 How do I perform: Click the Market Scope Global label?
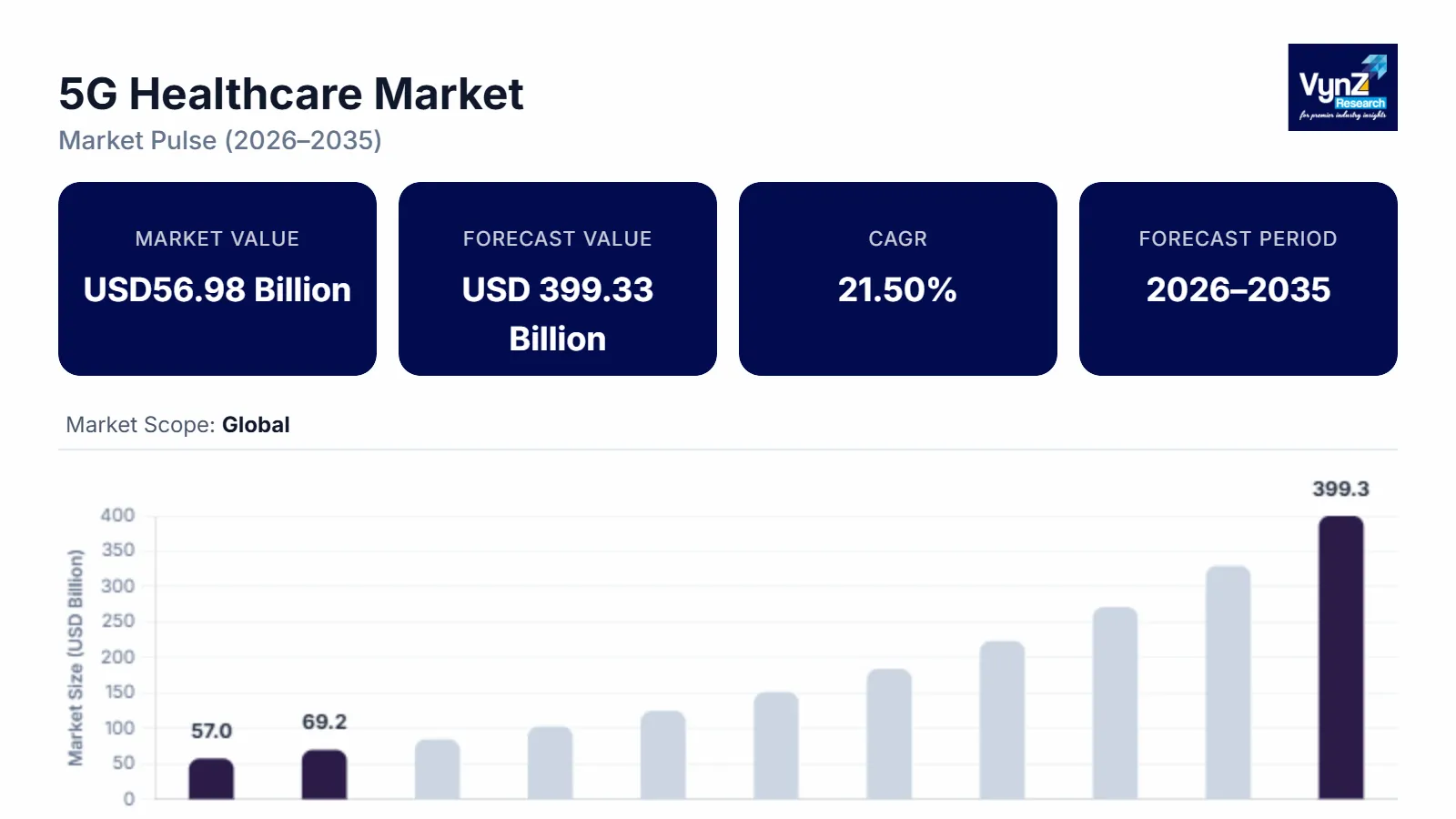pos(178,425)
